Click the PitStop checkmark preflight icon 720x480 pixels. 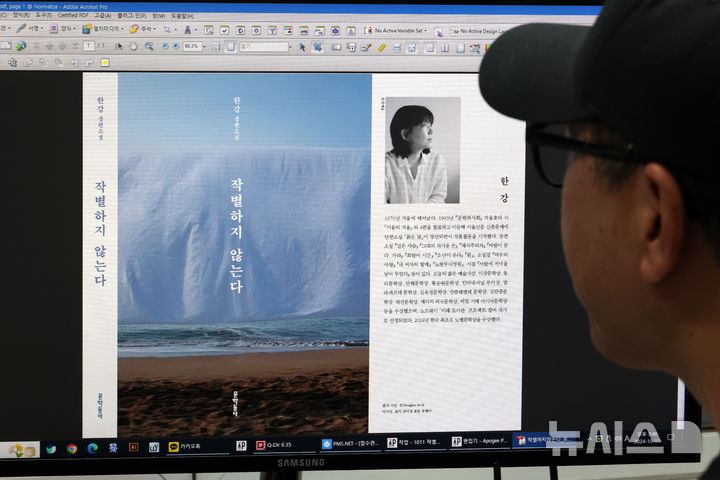click(x=225, y=30)
